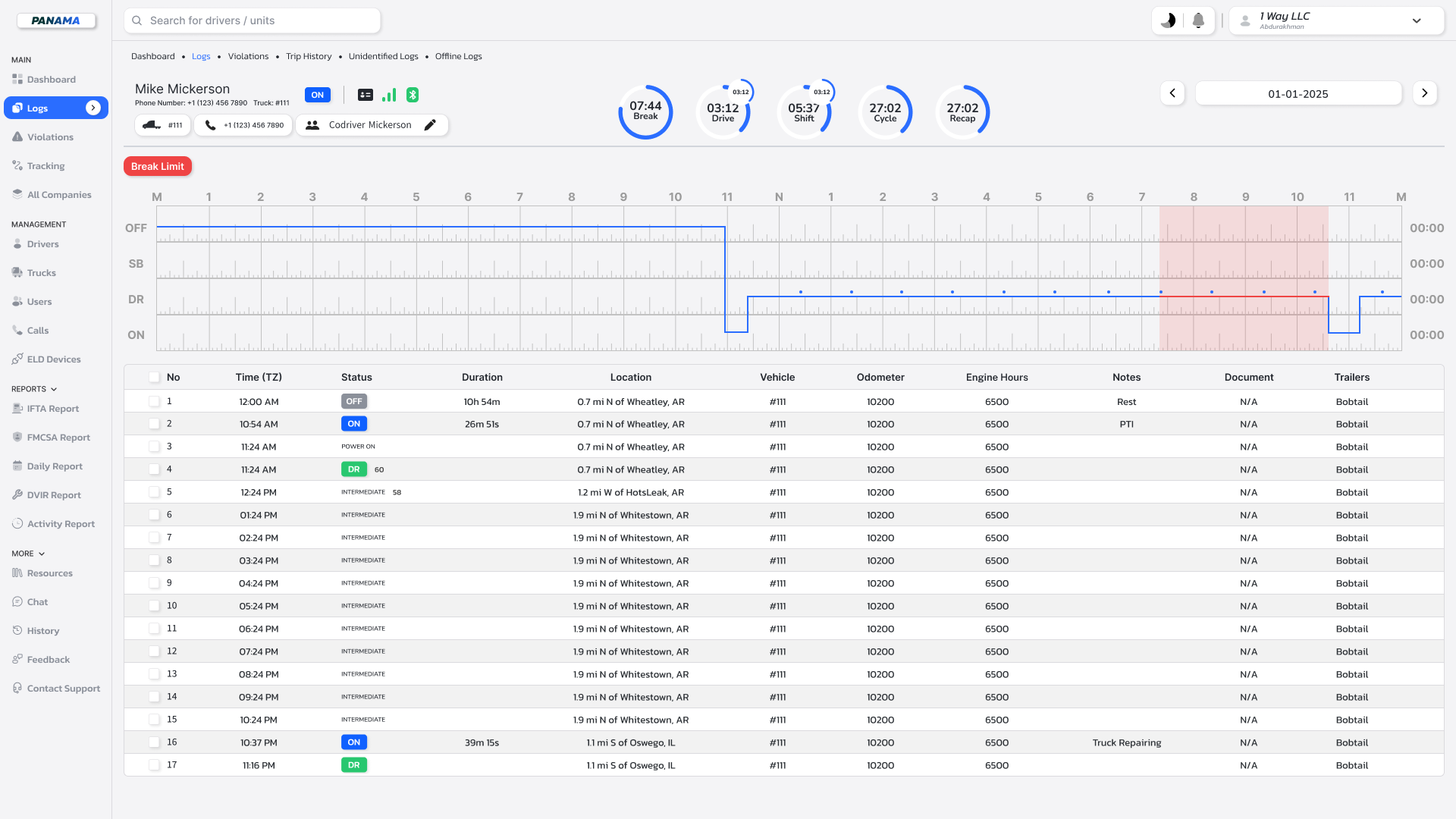Open notifications bell icon

1199,20
